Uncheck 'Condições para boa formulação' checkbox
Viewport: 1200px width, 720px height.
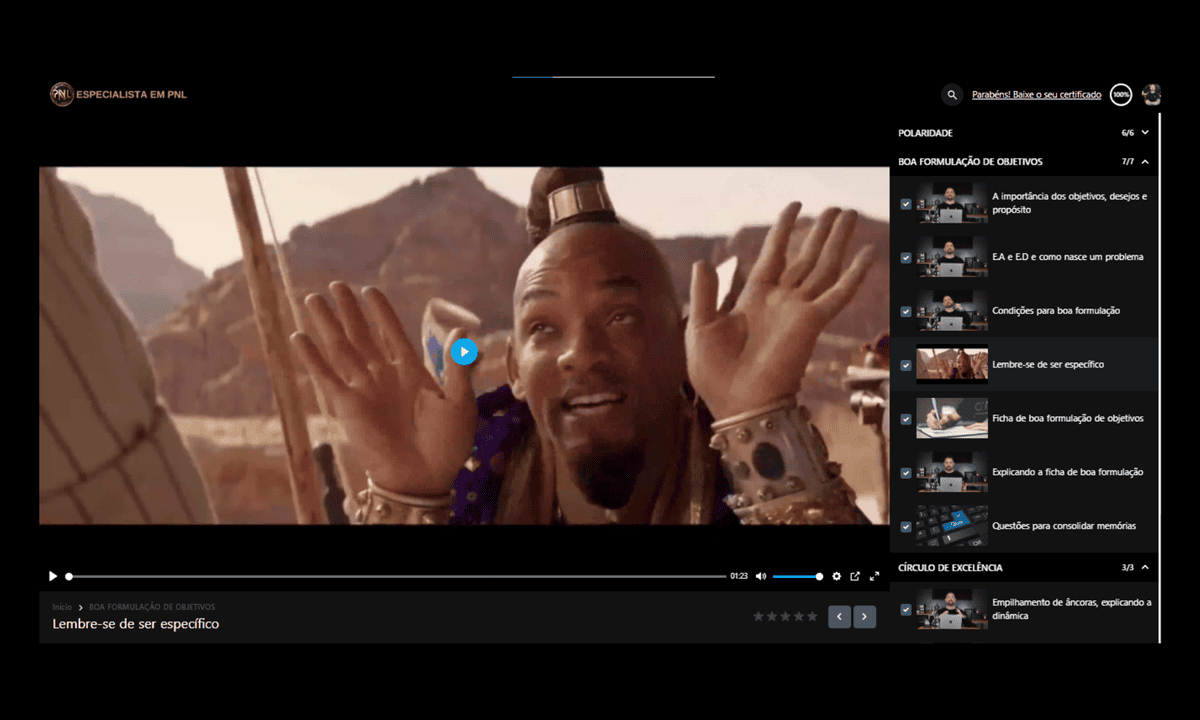[906, 311]
